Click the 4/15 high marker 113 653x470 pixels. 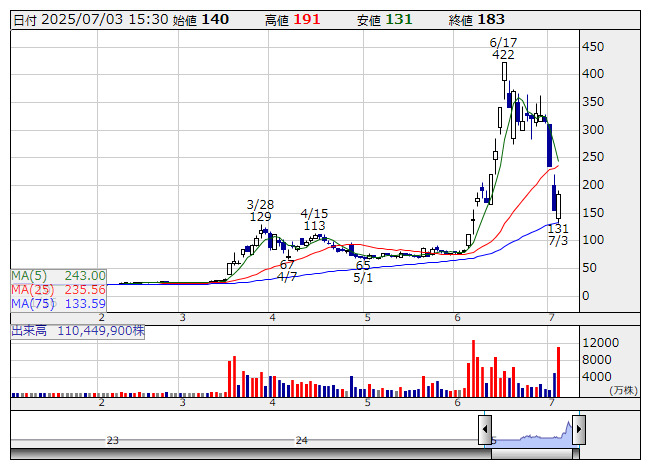314,226
